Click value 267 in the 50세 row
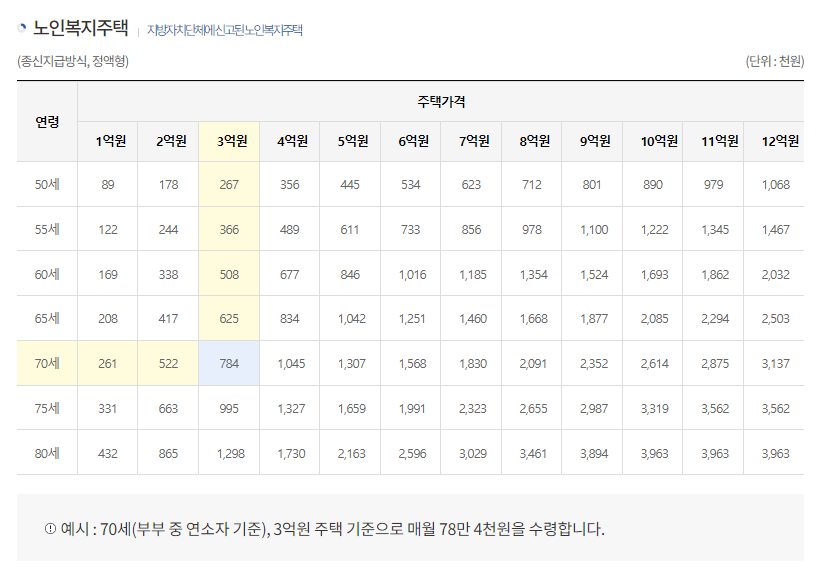This screenshot has width=828, height=567. pyautogui.click(x=229, y=185)
